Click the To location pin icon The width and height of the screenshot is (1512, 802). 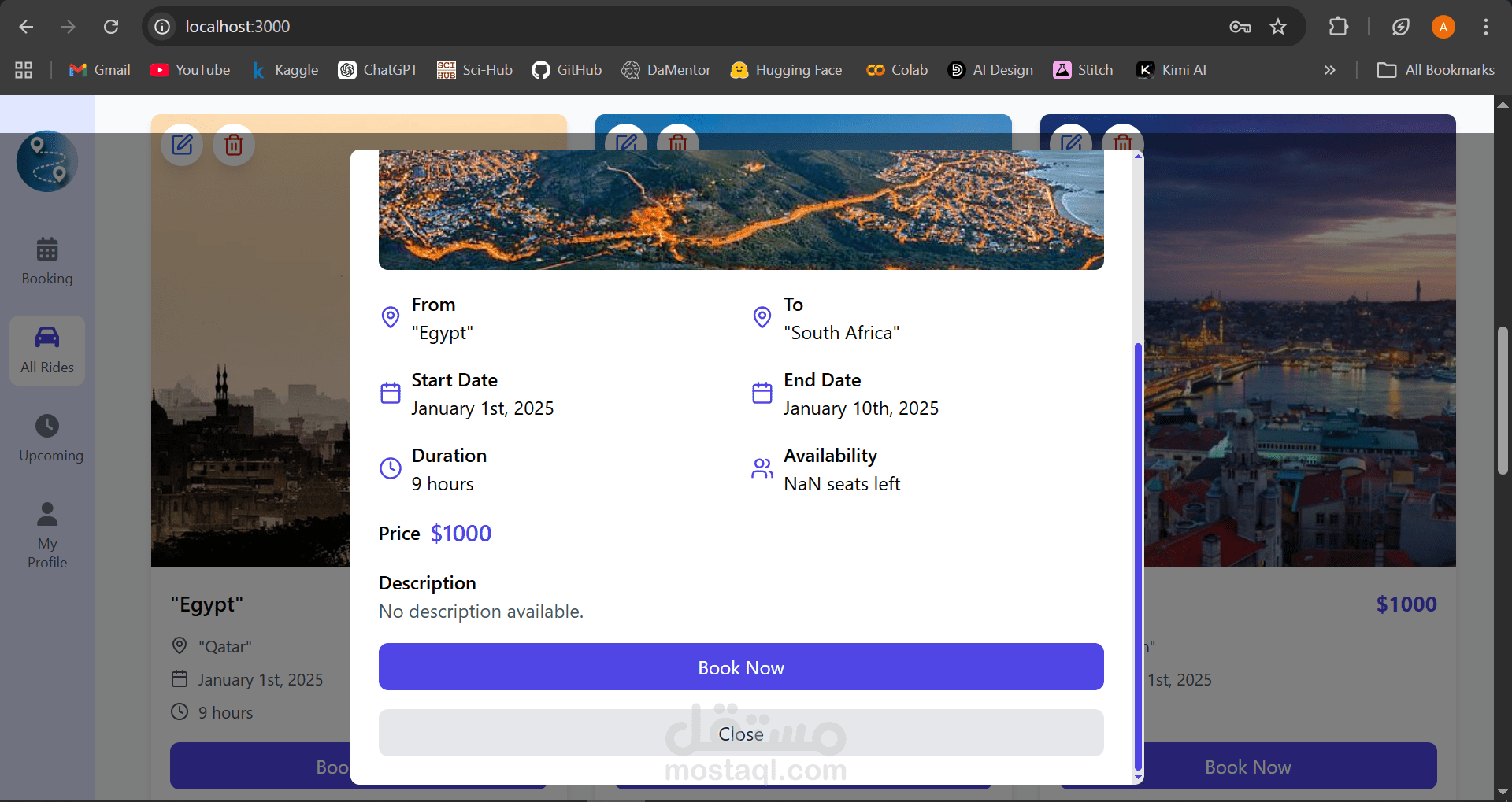click(x=762, y=317)
